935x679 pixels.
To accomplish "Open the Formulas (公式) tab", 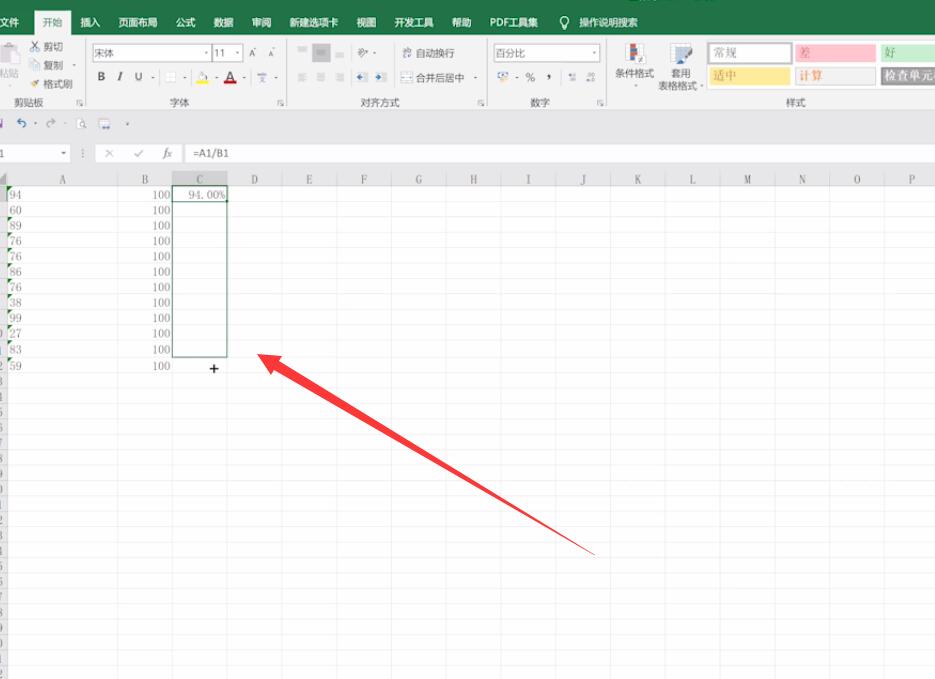I will (x=185, y=23).
